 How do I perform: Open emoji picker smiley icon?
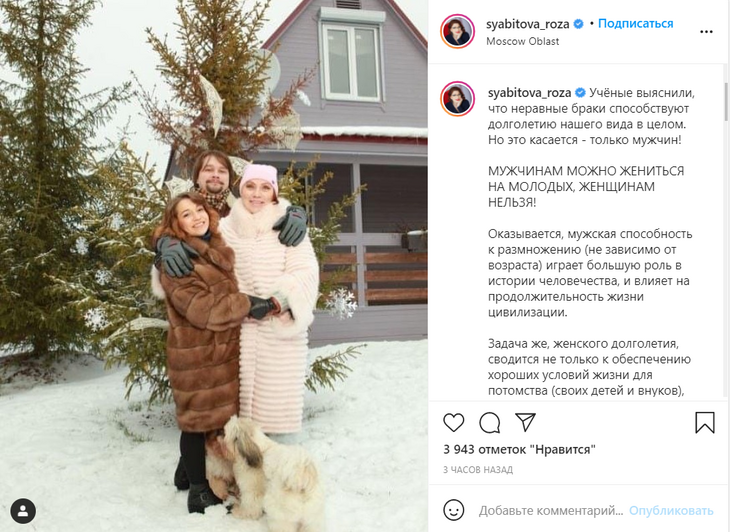pos(453,511)
